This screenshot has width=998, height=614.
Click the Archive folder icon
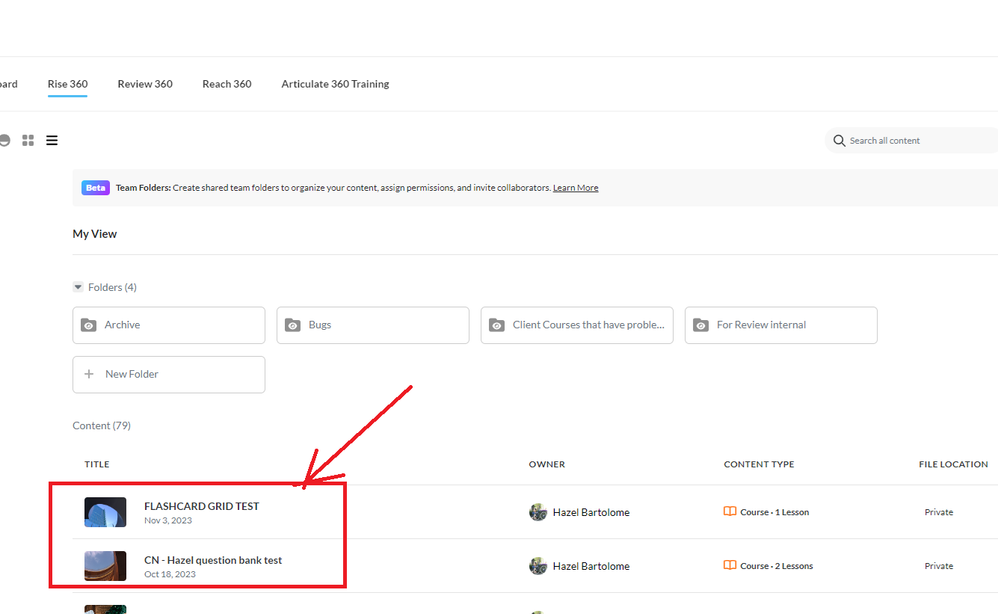(89, 325)
